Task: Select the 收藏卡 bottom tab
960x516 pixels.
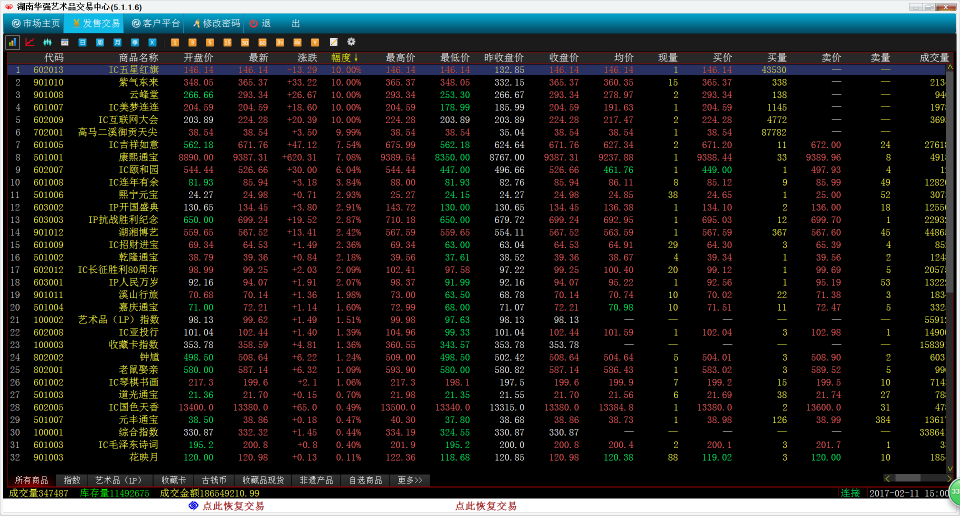Action: 173,480
